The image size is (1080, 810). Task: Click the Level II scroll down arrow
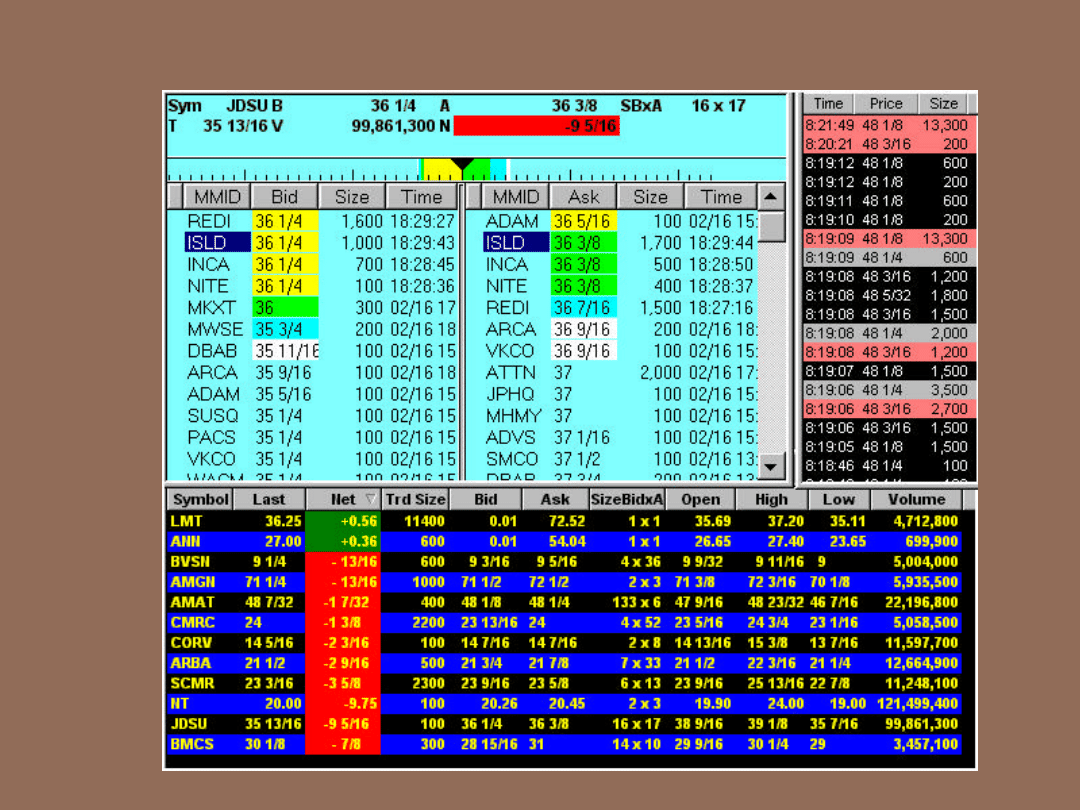772,466
